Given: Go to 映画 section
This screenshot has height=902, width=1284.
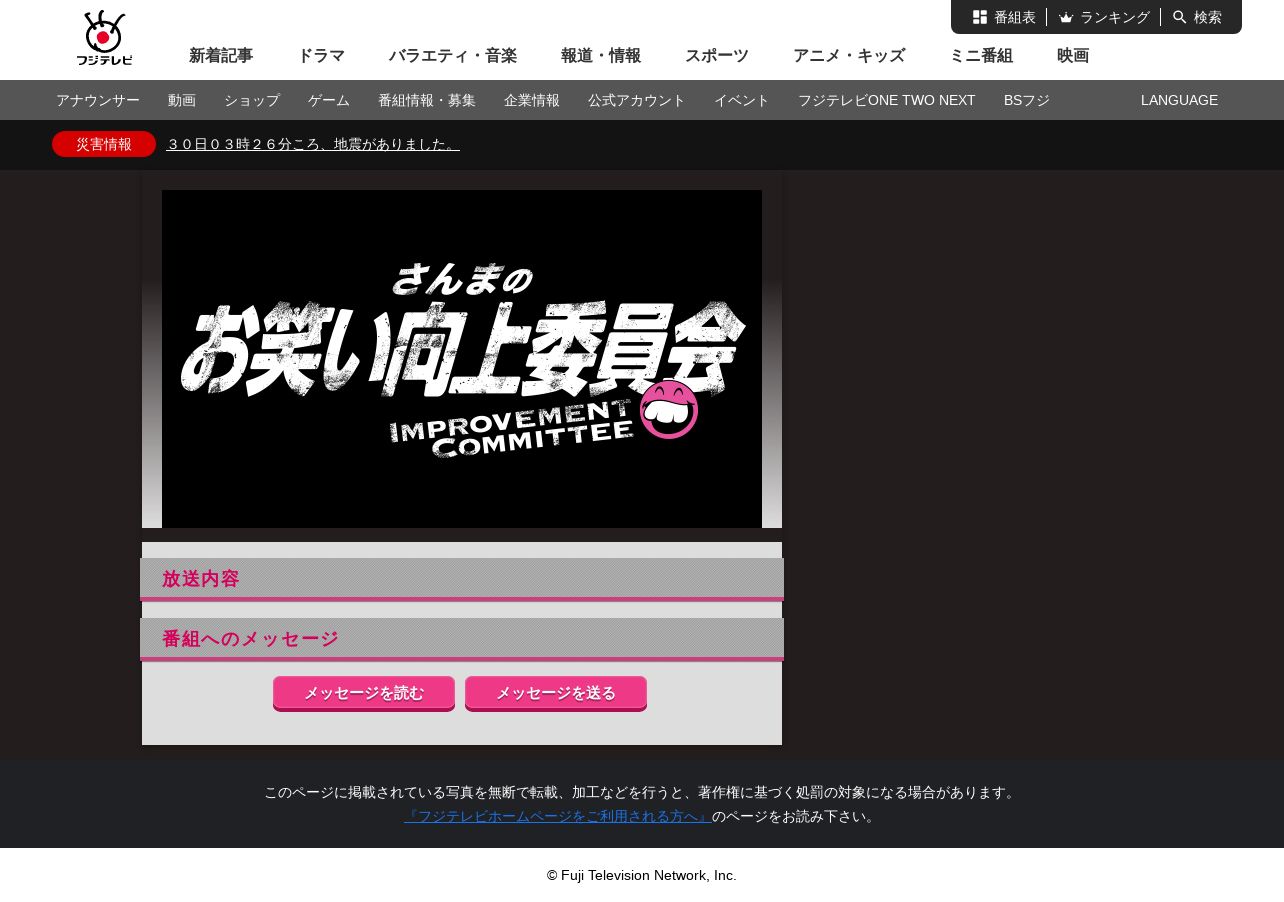Looking at the screenshot, I should pos(1073,56).
